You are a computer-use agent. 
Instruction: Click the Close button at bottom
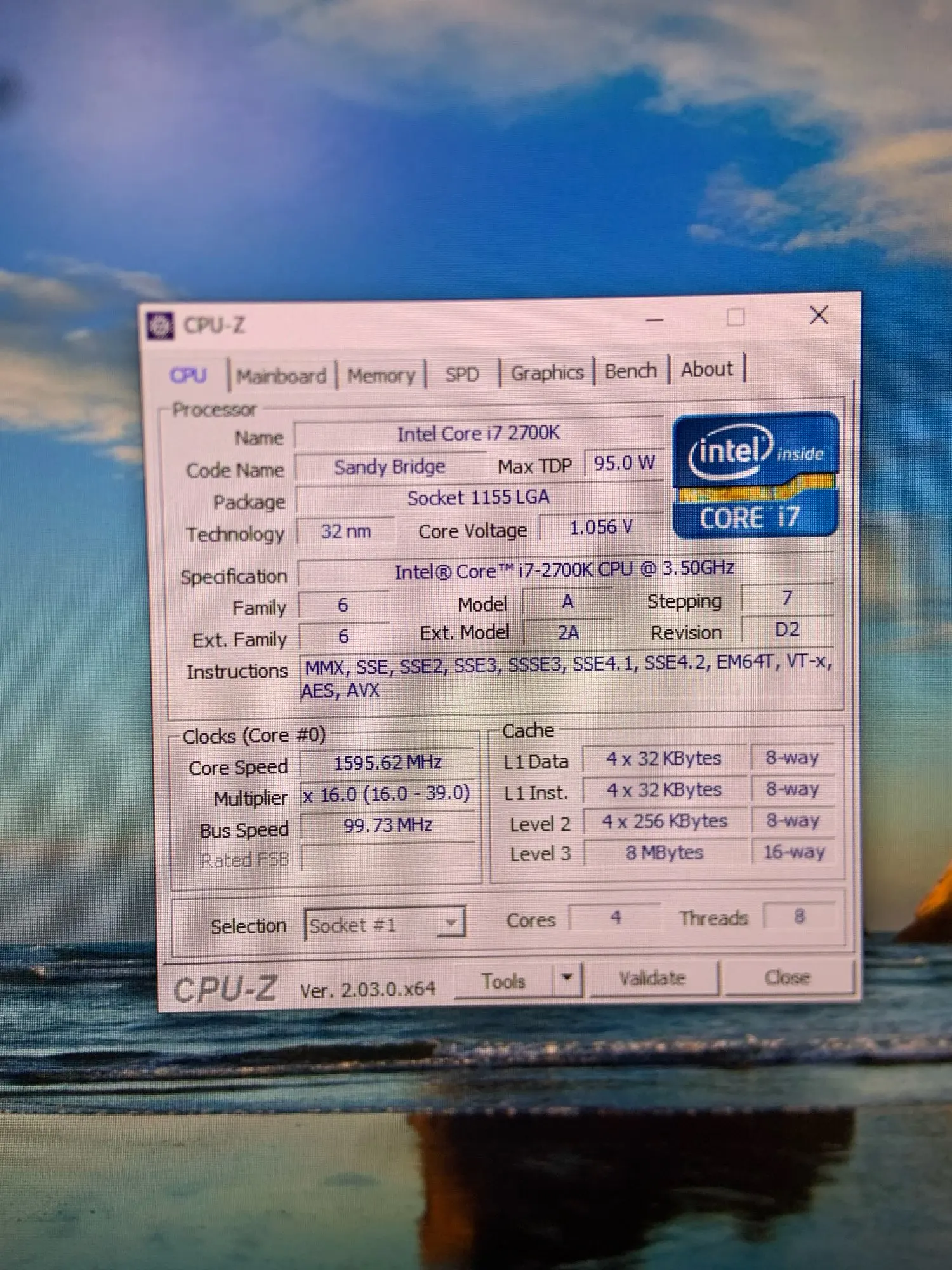pyautogui.click(x=788, y=977)
